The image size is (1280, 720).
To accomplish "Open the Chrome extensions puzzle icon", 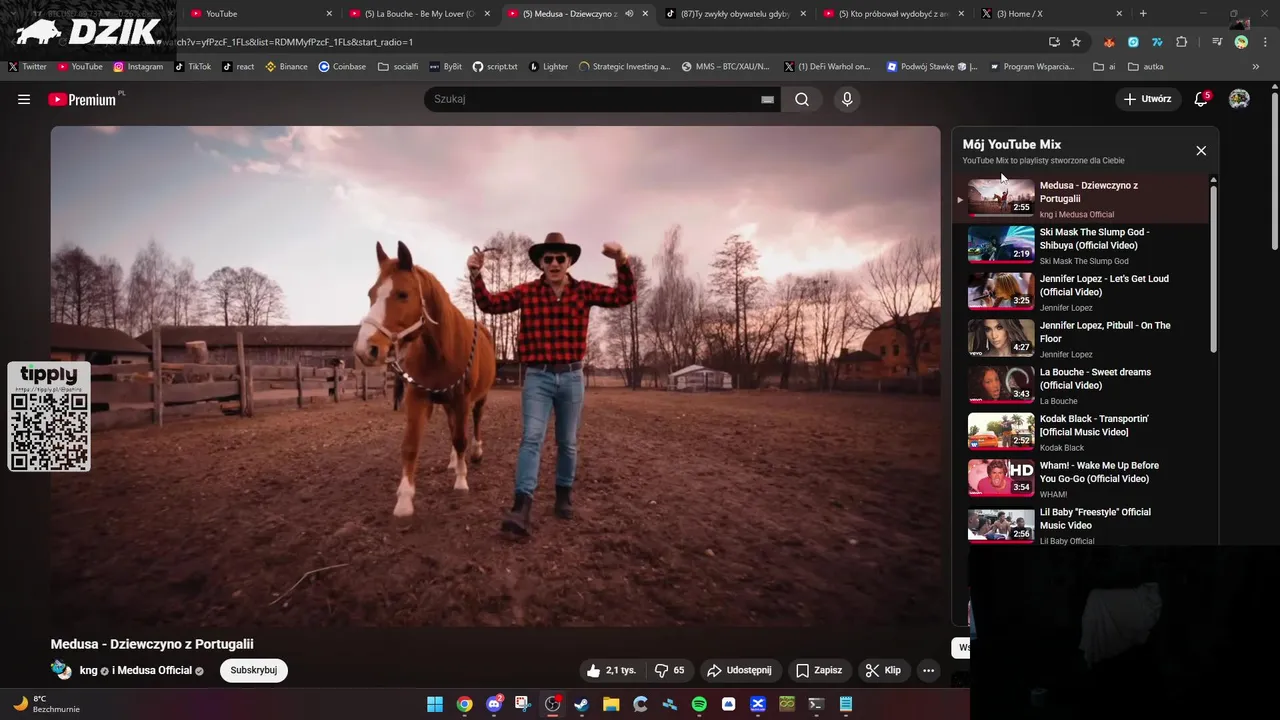I will click(x=1182, y=42).
